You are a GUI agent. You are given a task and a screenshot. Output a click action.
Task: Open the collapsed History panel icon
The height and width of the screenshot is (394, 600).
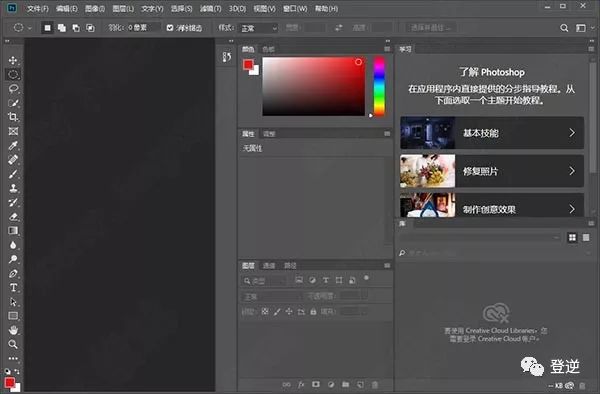click(227, 57)
